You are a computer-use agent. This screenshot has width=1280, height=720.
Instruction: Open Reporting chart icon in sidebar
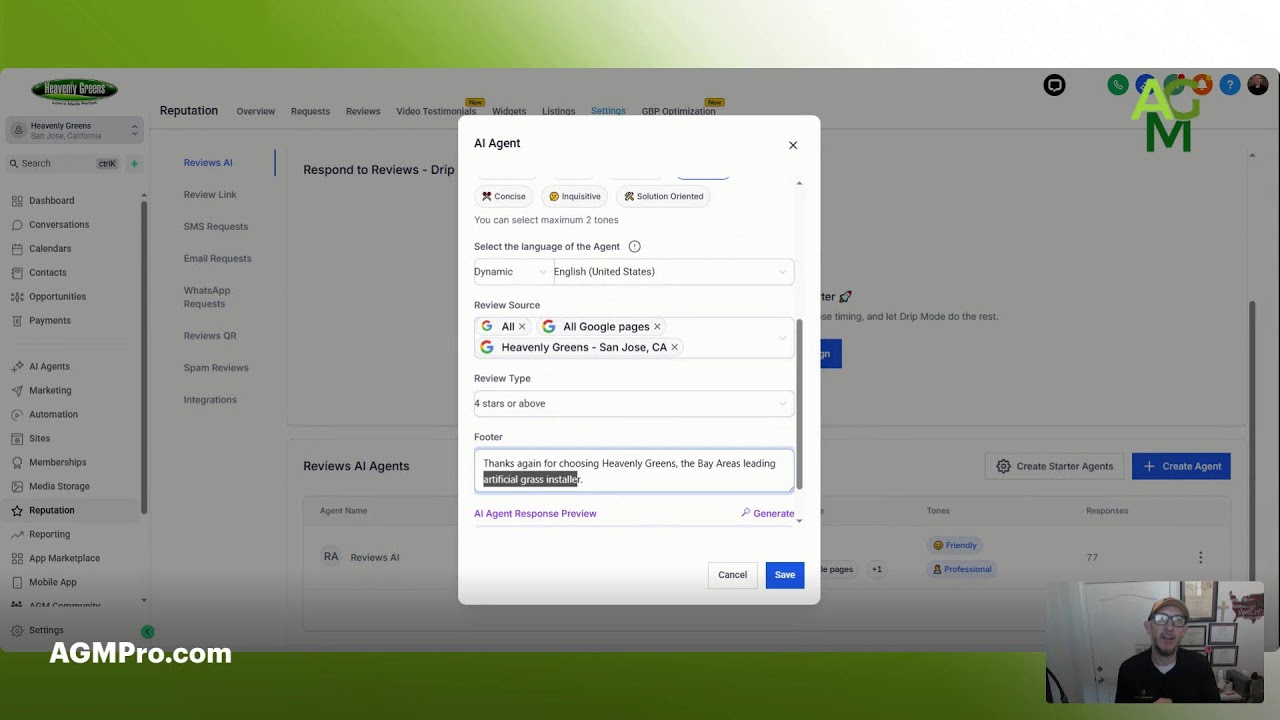click(17, 534)
